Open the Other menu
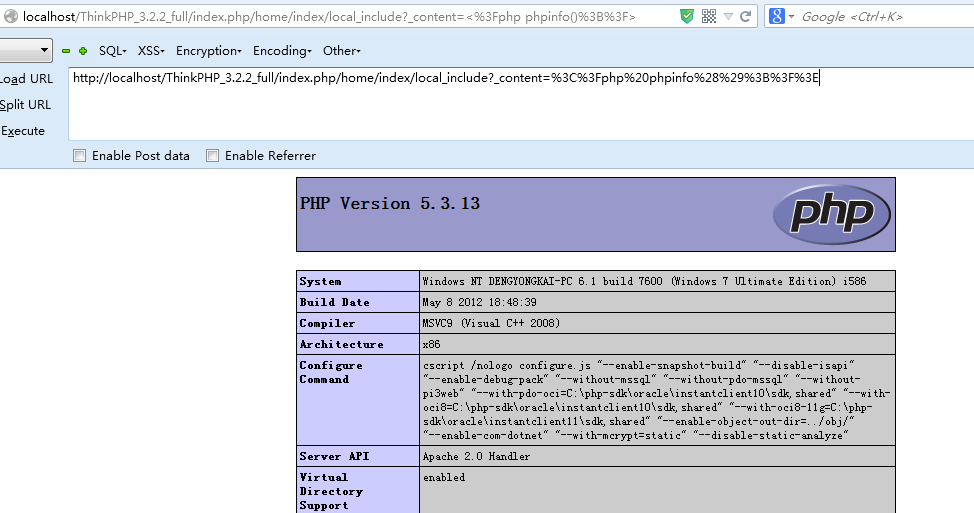This screenshot has height=513, width=974. point(341,51)
